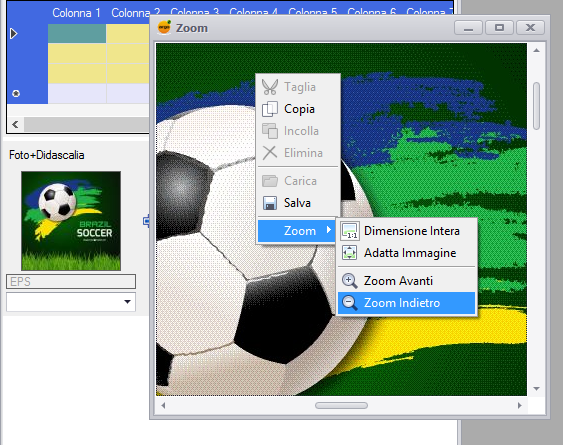Select Taglia in the context menu
This screenshot has height=445, width=563.
(x=298, y=87)
